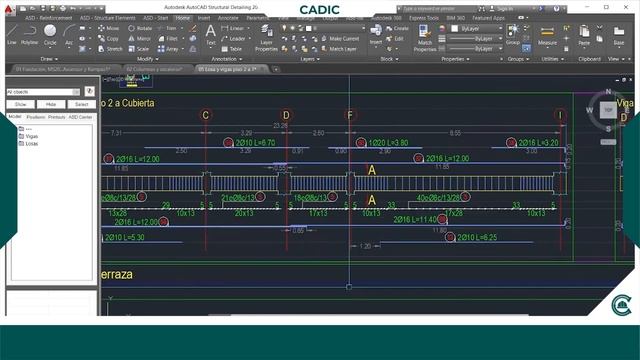Click the Leader annotation tool
The width and height of the screenshot is (640, 360).
[x=233, y=38]
